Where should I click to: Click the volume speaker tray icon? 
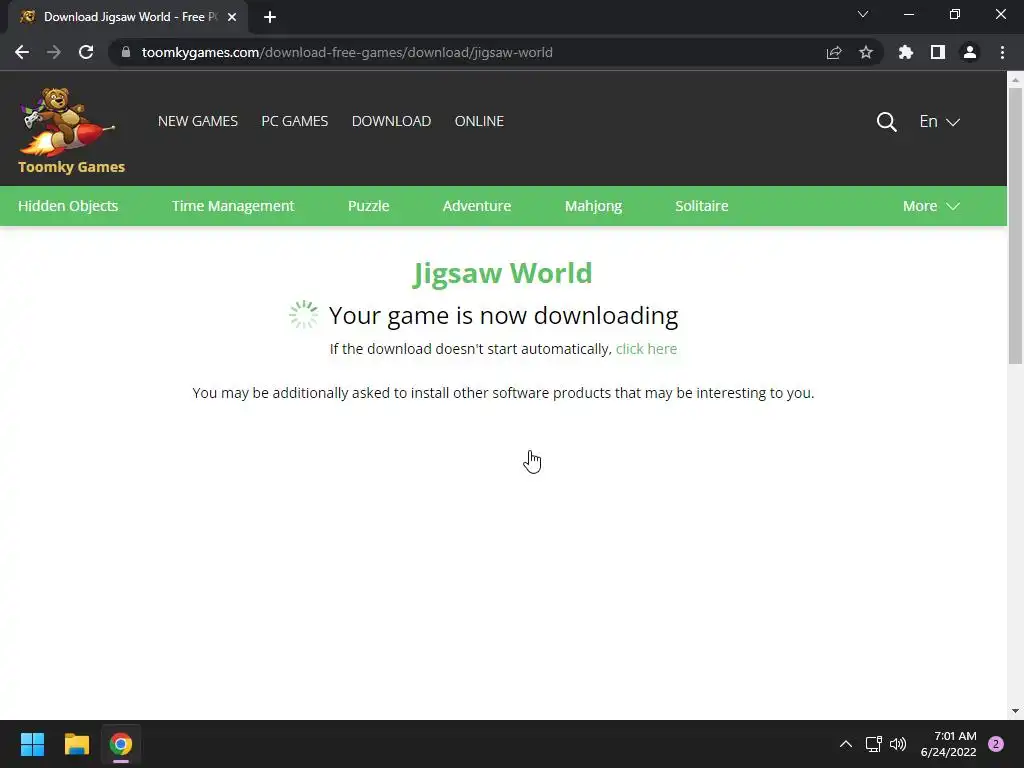(x=898, y=744)
